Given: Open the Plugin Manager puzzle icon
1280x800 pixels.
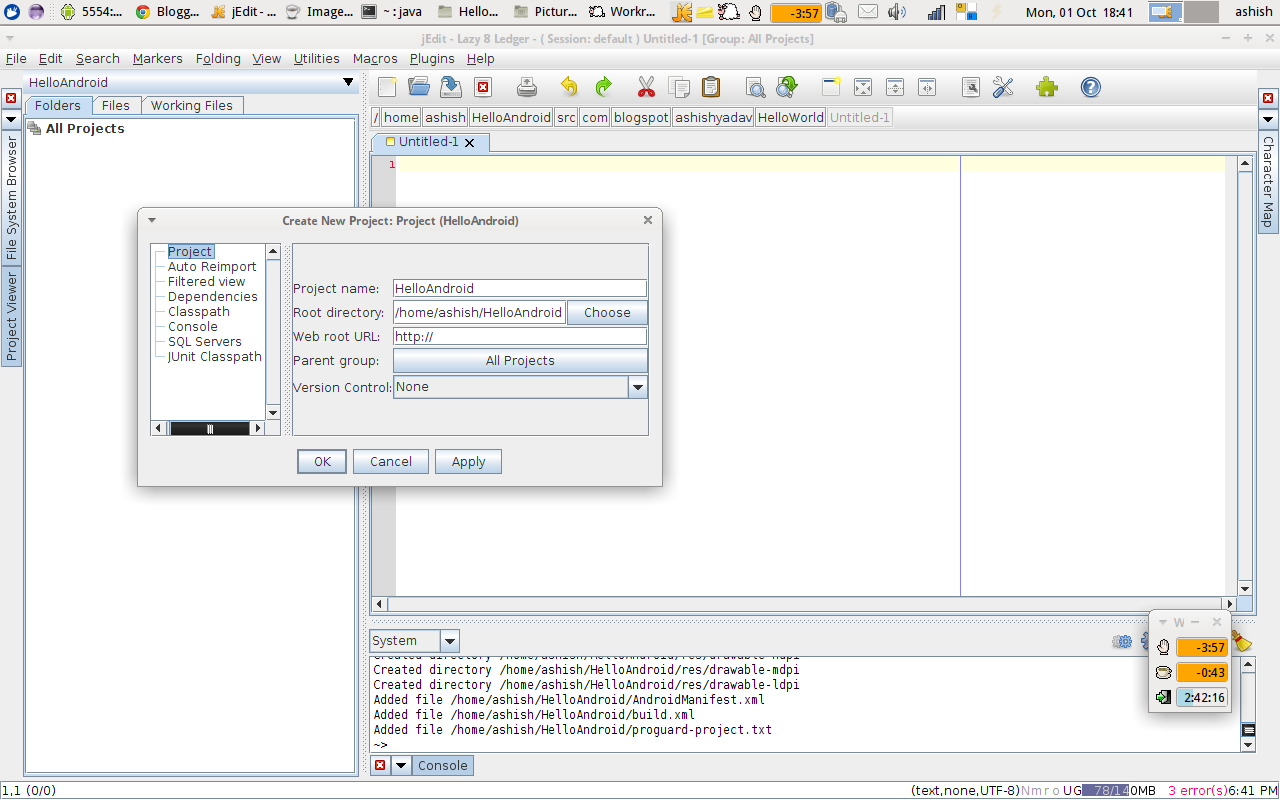Looking at the screenshot, I should [1046, 87].
